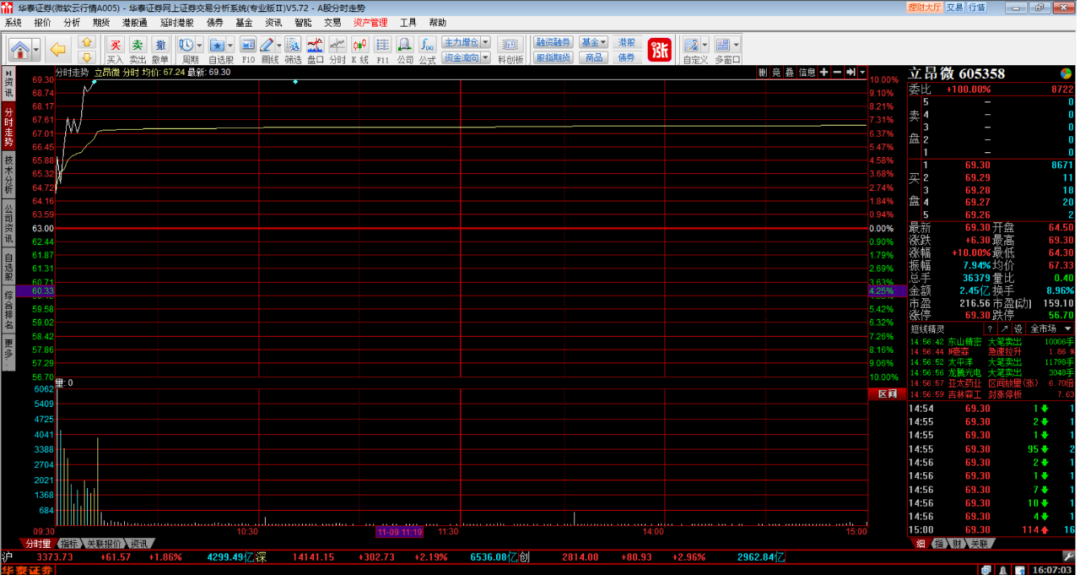This screenshot has height=575, width=1080.
Task: Switch to the 关联报价 bottom tab
Action: [x=104, y=544]
